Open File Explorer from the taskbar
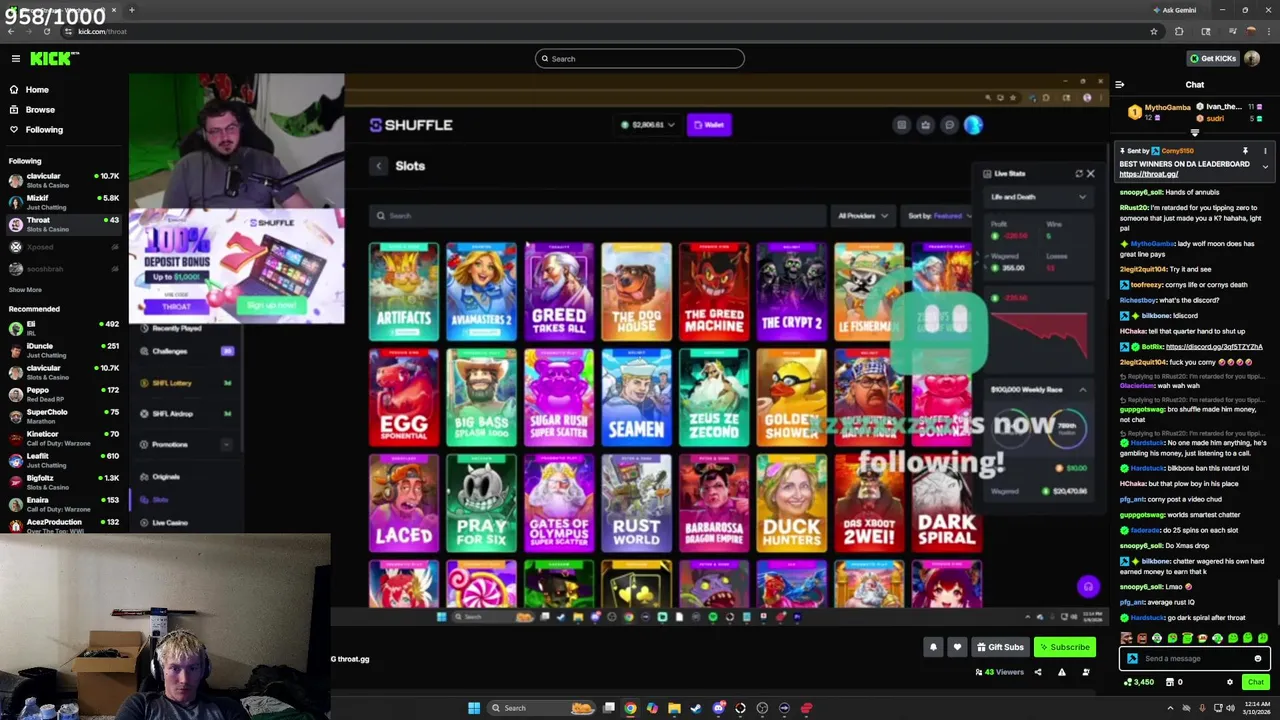 click(x=674, y=708)
